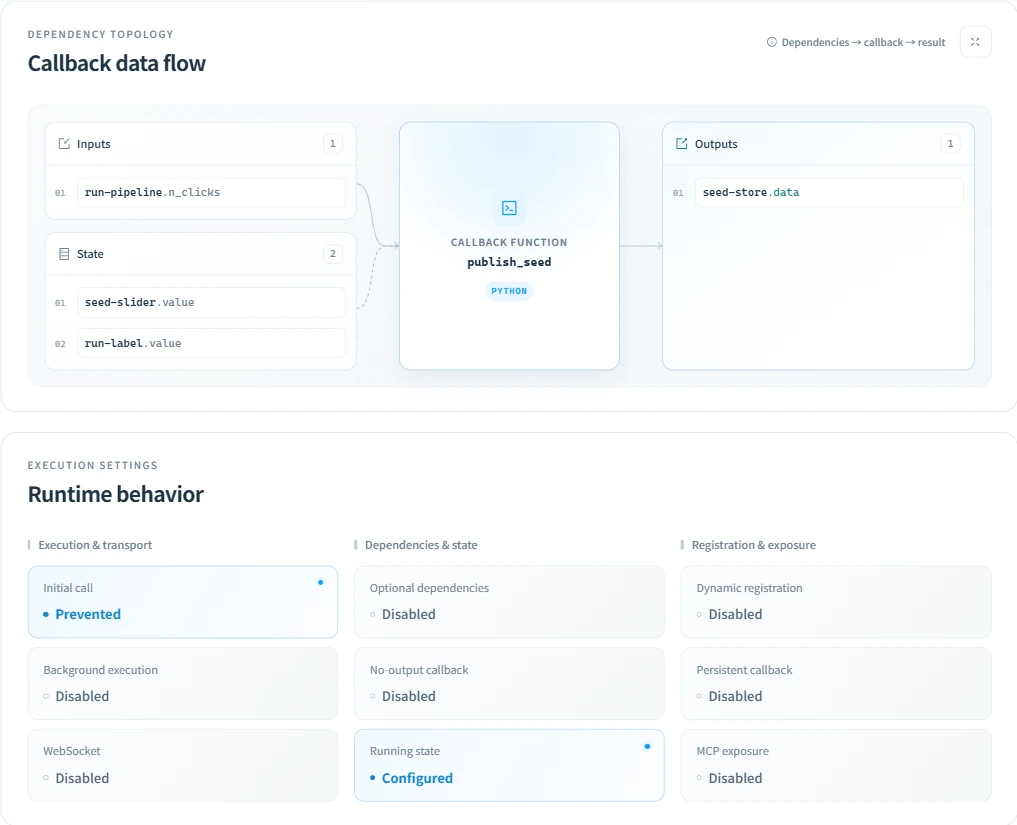Click the blue indicator dot on Initial call
1017x825 pixels.
(x=320, y=582)
